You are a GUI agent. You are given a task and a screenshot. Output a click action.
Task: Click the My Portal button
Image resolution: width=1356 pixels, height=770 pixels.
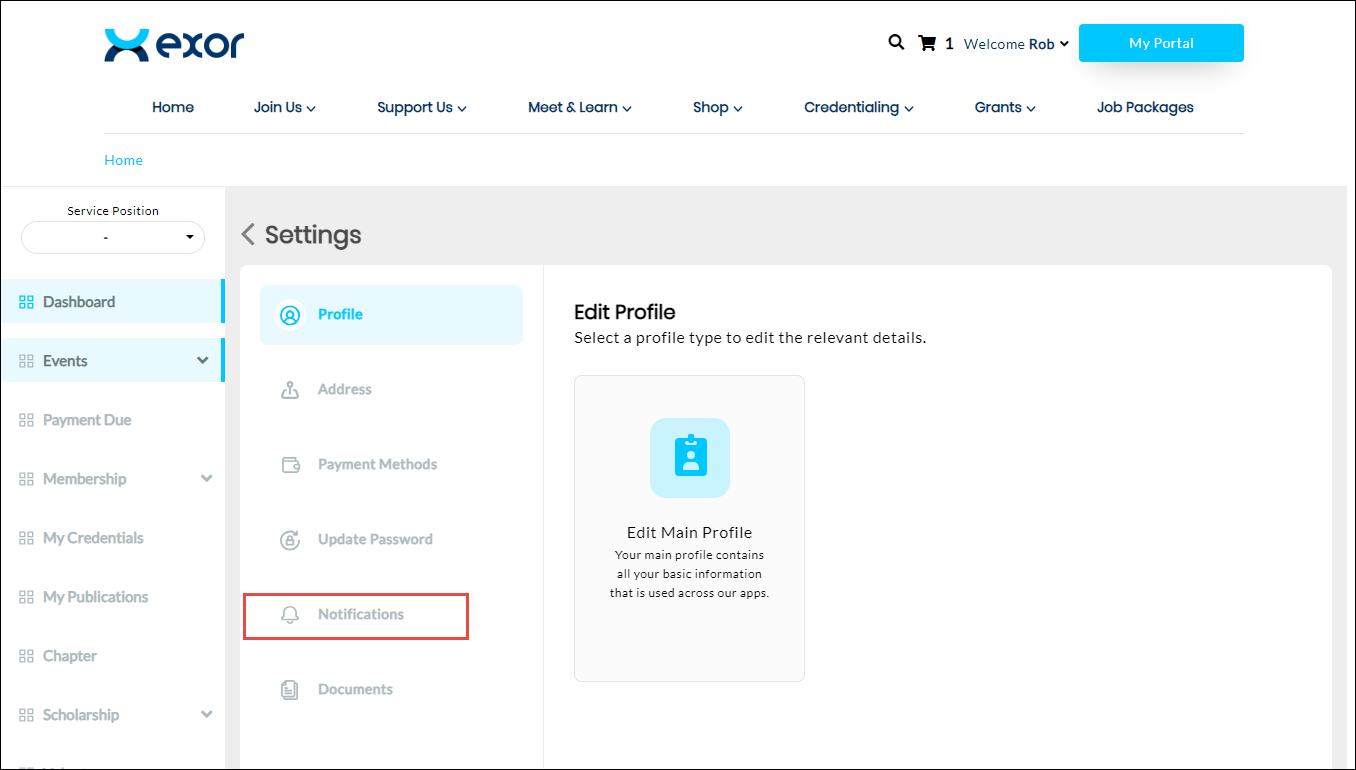tap(1161, 43)
